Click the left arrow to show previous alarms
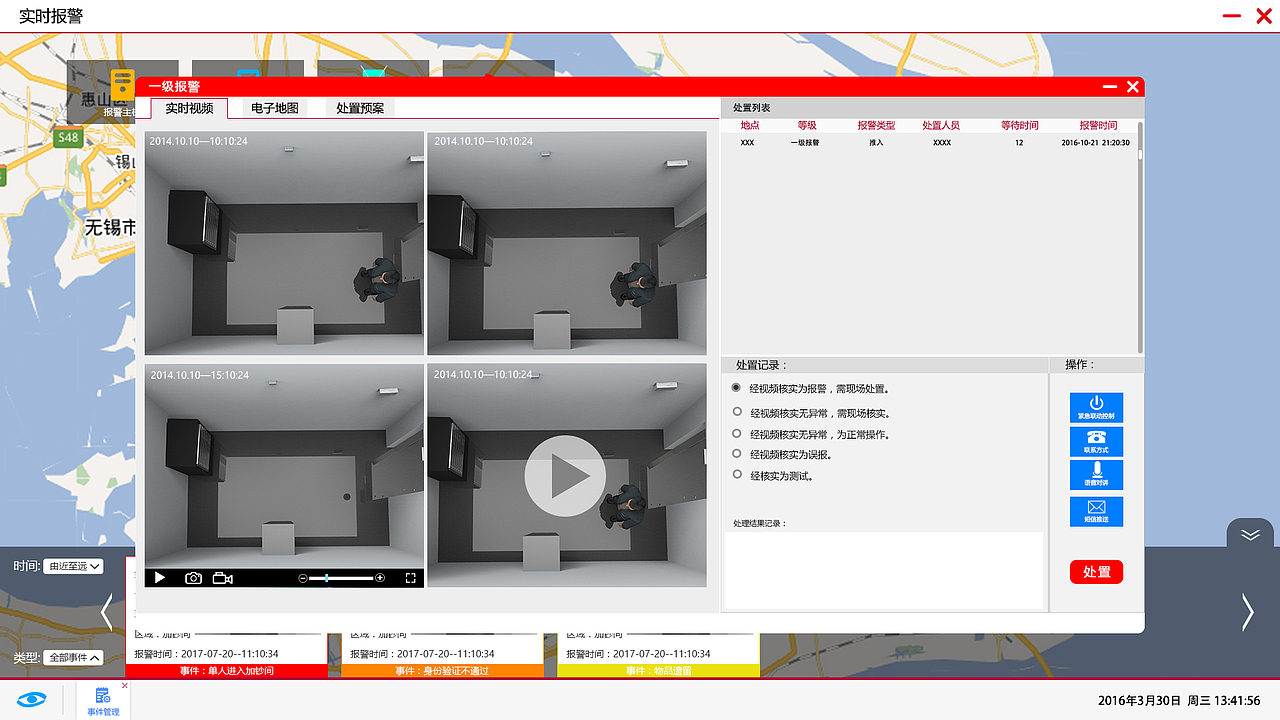Image resolution: width=1280 pixels, height=720 pixels. click(107, 612)
